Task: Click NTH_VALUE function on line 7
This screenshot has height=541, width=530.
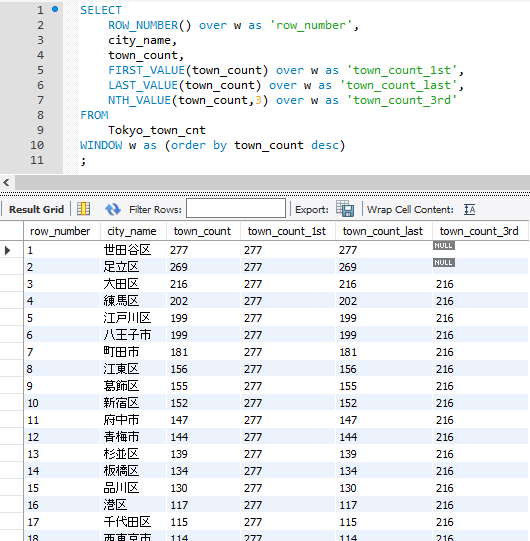Action: pos(139,100)
